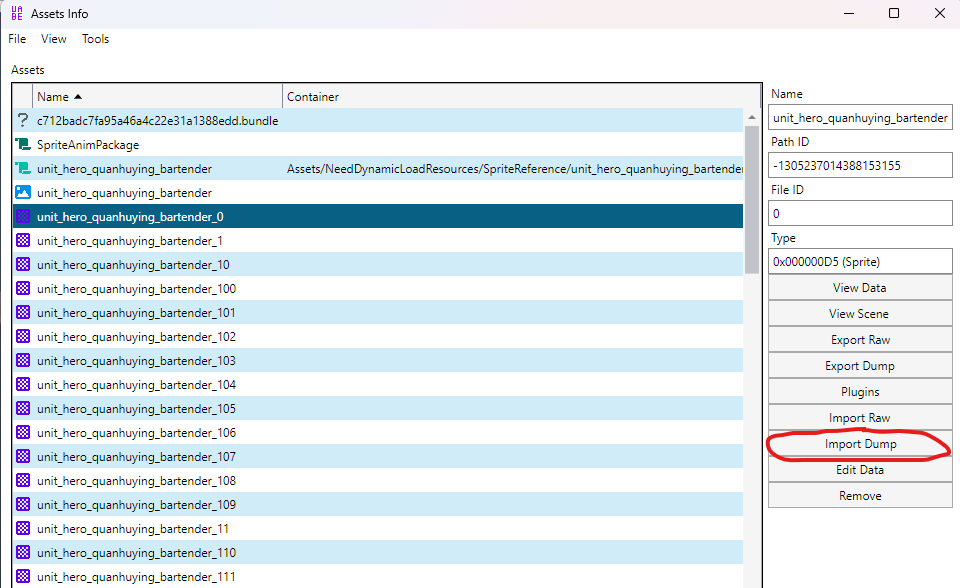Click the question mark icon on the bundle row

pos(23,120)
